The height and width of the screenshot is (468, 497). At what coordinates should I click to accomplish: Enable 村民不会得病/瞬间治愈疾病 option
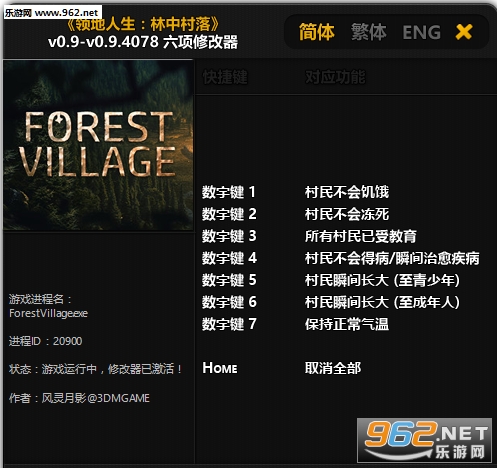click(392, 258)
